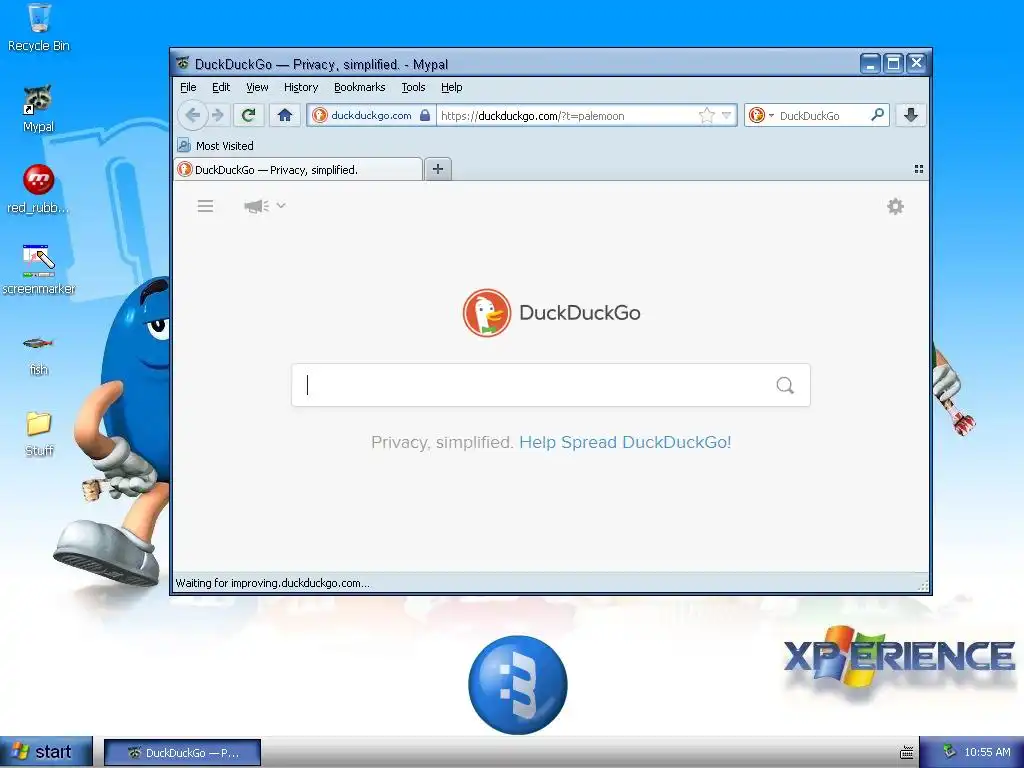Click the system tray icon beside the clock

click(950, 752)
